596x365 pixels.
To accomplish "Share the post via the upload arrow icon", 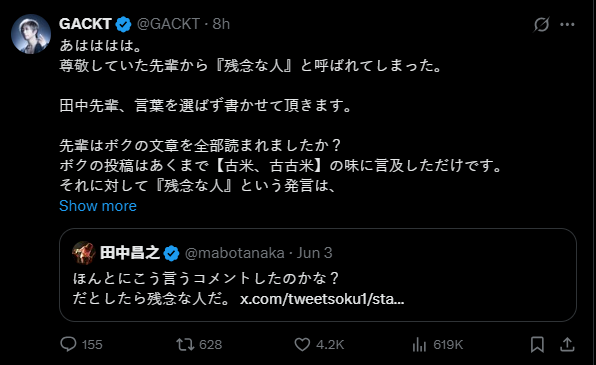I will 567,344.
